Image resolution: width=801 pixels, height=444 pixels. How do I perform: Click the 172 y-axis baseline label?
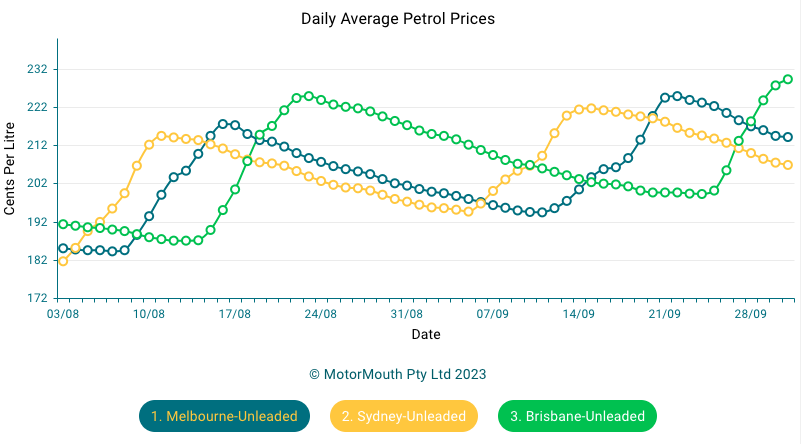click(x=36, y=298)
